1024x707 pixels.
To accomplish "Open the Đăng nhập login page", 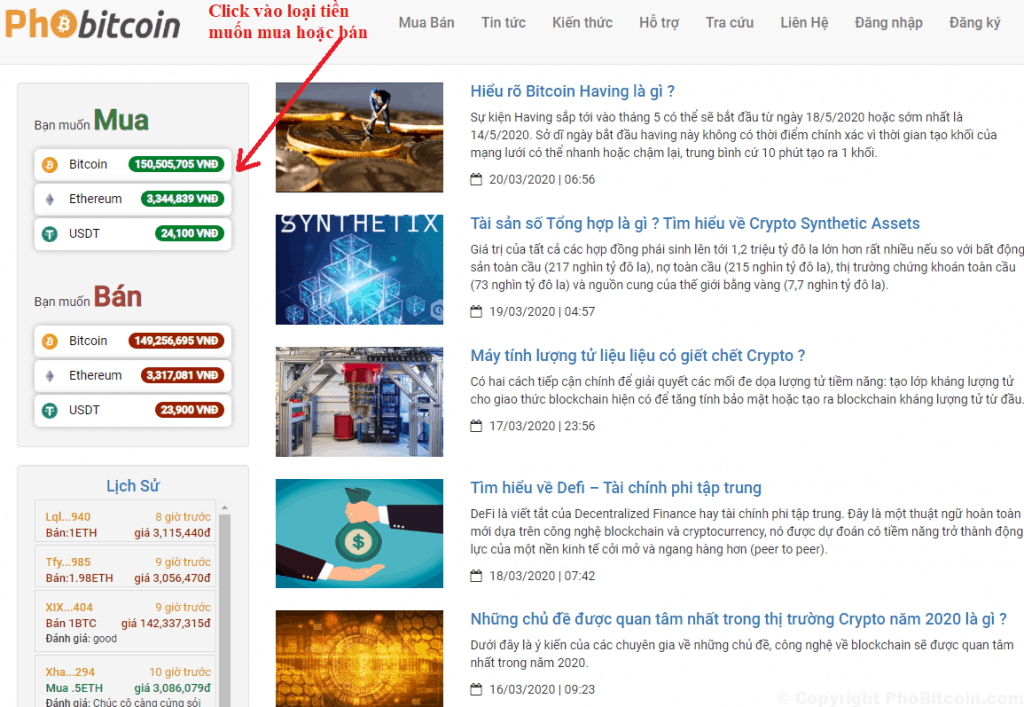I will (888, 23).
